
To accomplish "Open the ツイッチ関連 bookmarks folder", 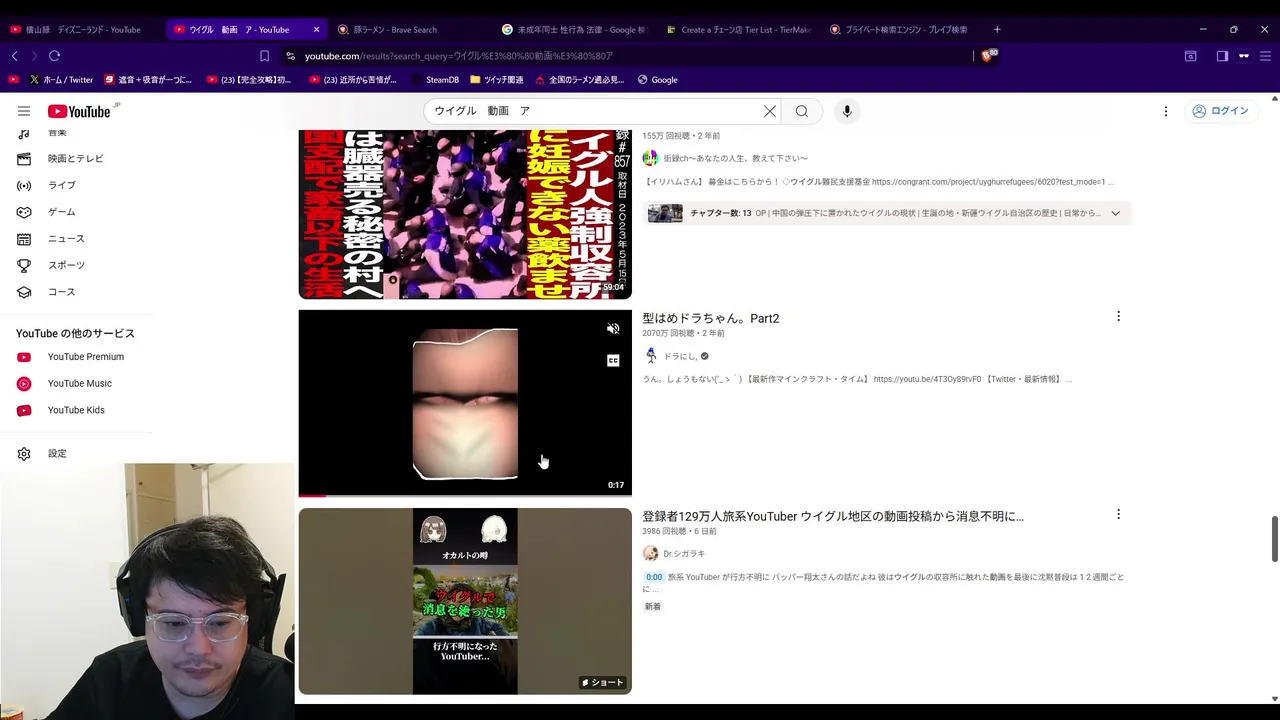I will click(x=496, y=79).
